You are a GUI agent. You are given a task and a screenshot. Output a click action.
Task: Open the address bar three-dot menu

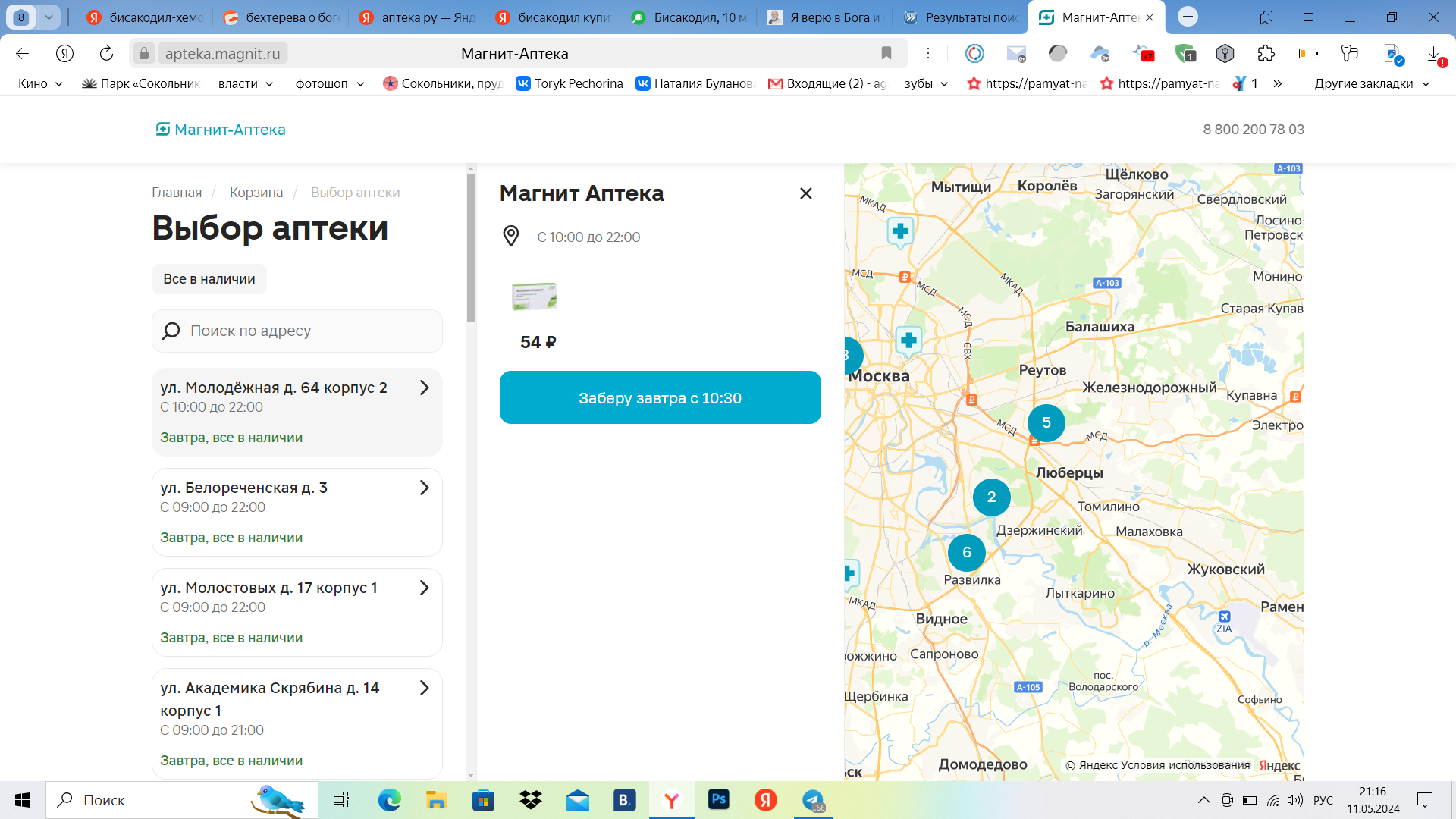click(928, 53)
